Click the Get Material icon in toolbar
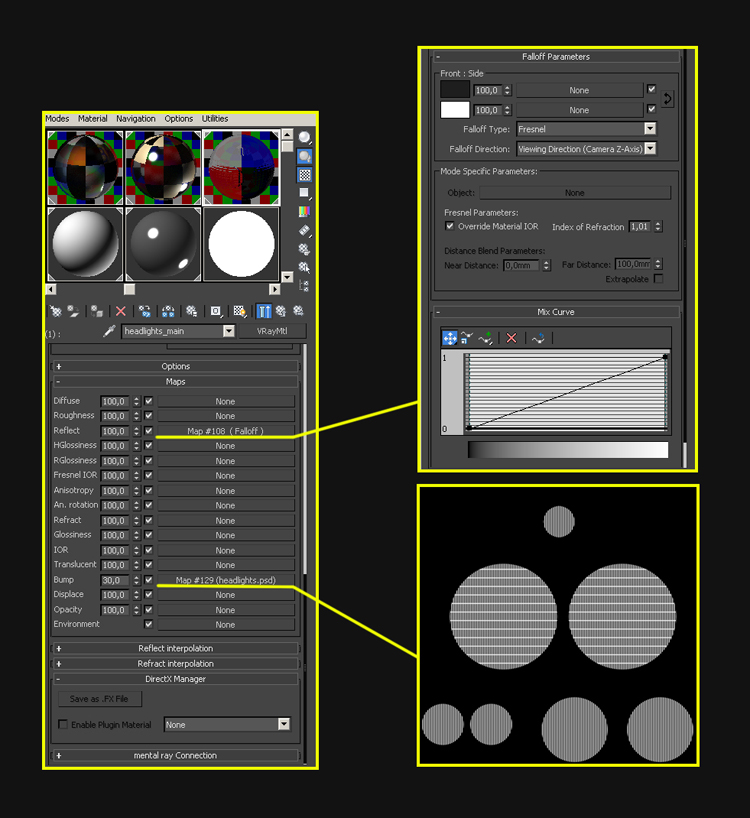This screenshot has height=818, width=750. 56,312
